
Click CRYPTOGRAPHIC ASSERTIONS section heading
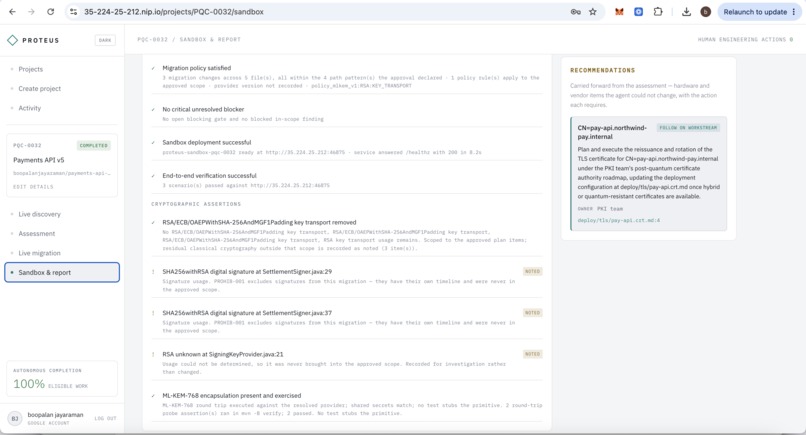click(196, 204)
